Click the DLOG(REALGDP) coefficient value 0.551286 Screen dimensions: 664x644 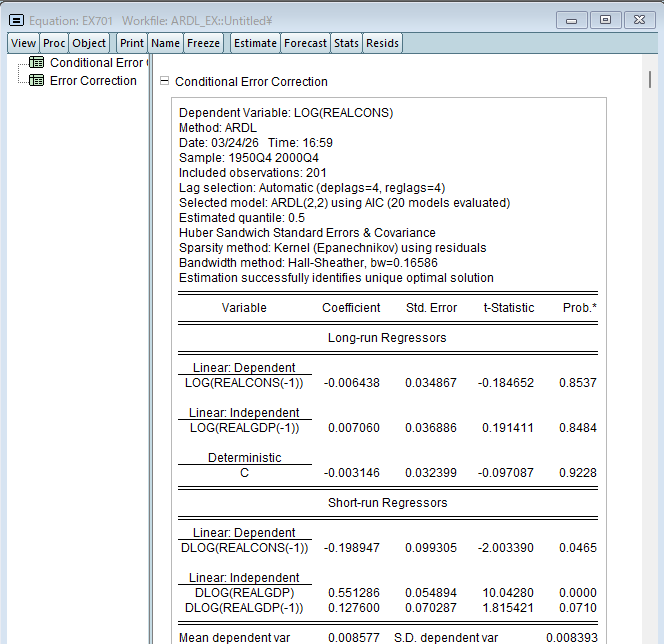(x=354, y=593)
